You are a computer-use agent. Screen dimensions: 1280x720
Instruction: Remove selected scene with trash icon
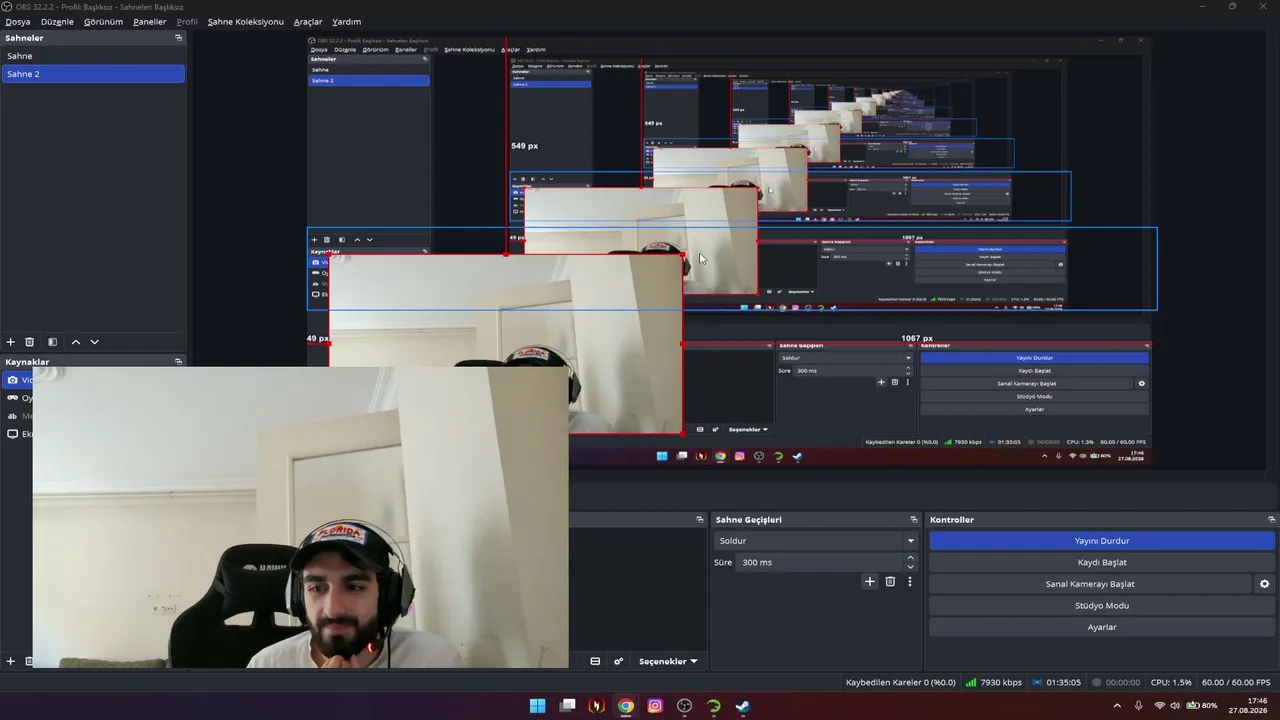(30, 342)
